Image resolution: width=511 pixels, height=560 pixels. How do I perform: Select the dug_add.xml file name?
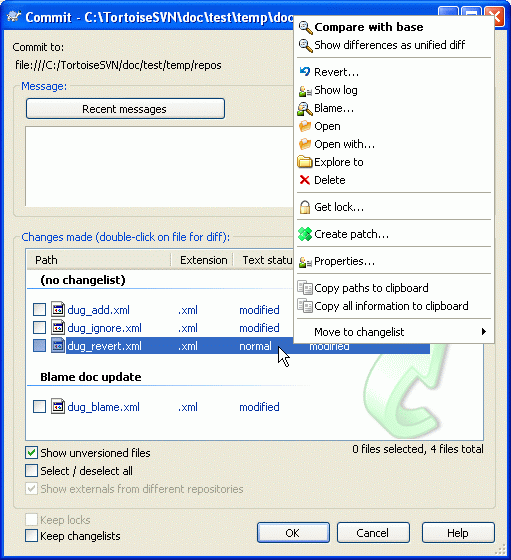99,310
